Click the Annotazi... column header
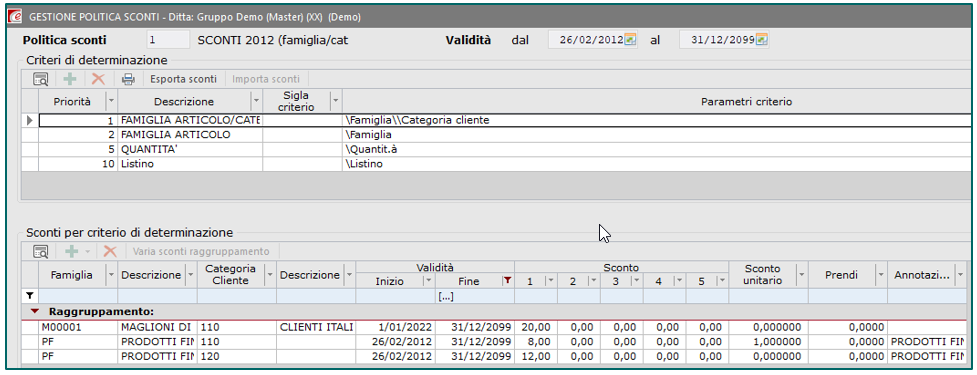This screenshot has width=977, height=375. point(921,274)
